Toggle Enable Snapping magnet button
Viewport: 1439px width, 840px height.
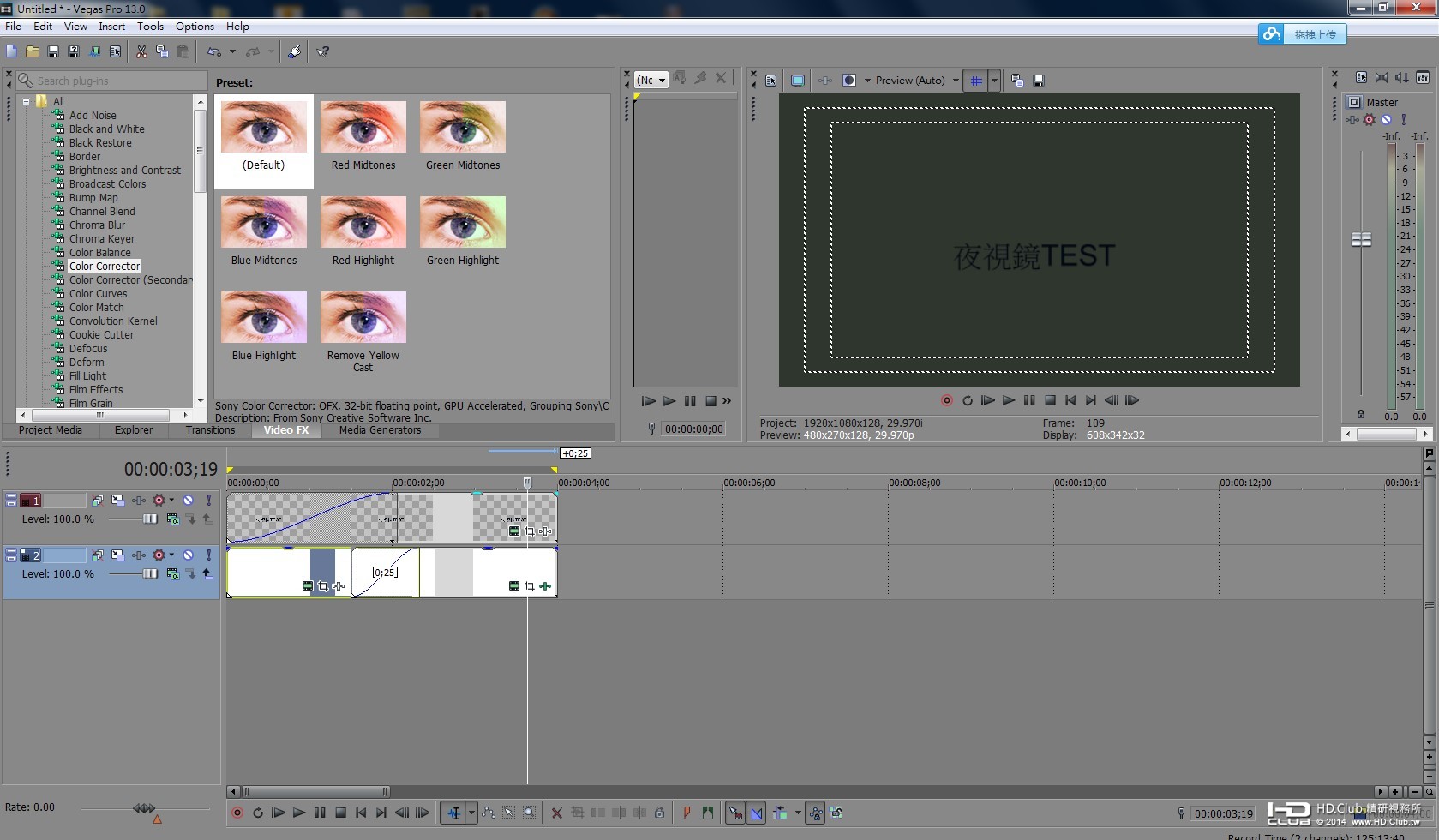pos(735,813)
